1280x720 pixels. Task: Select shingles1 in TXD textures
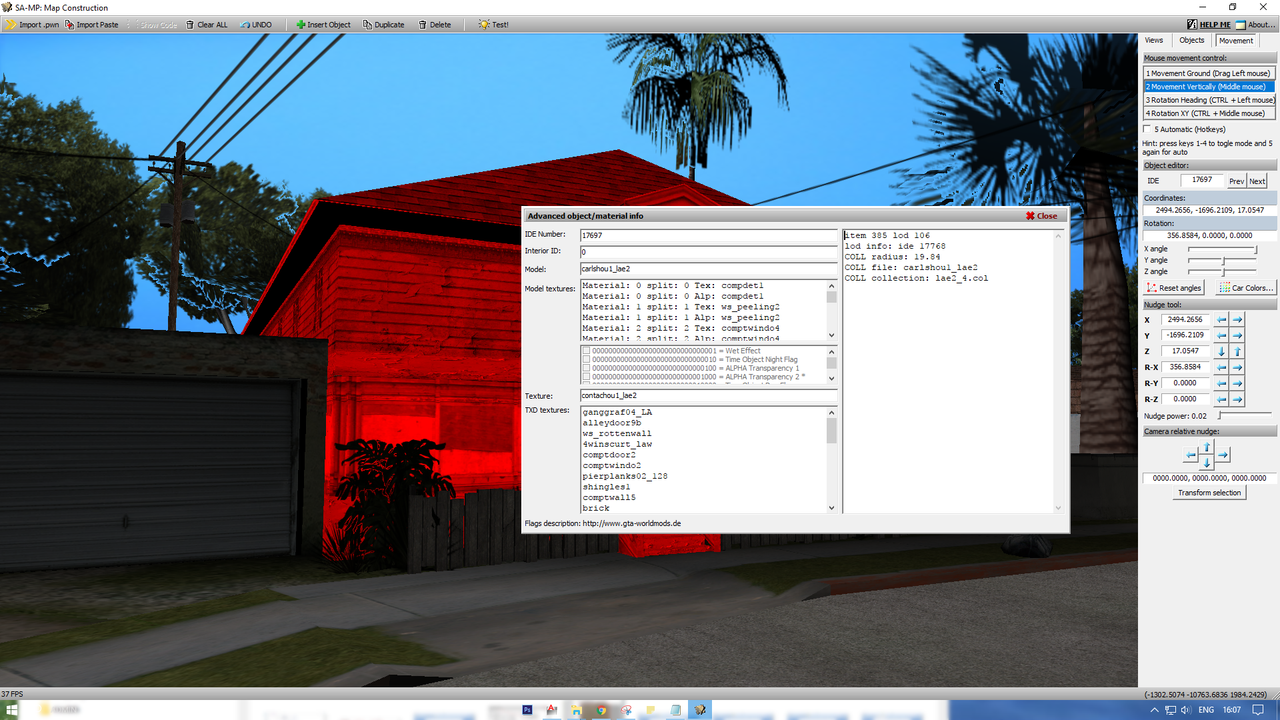pos(606,487)
